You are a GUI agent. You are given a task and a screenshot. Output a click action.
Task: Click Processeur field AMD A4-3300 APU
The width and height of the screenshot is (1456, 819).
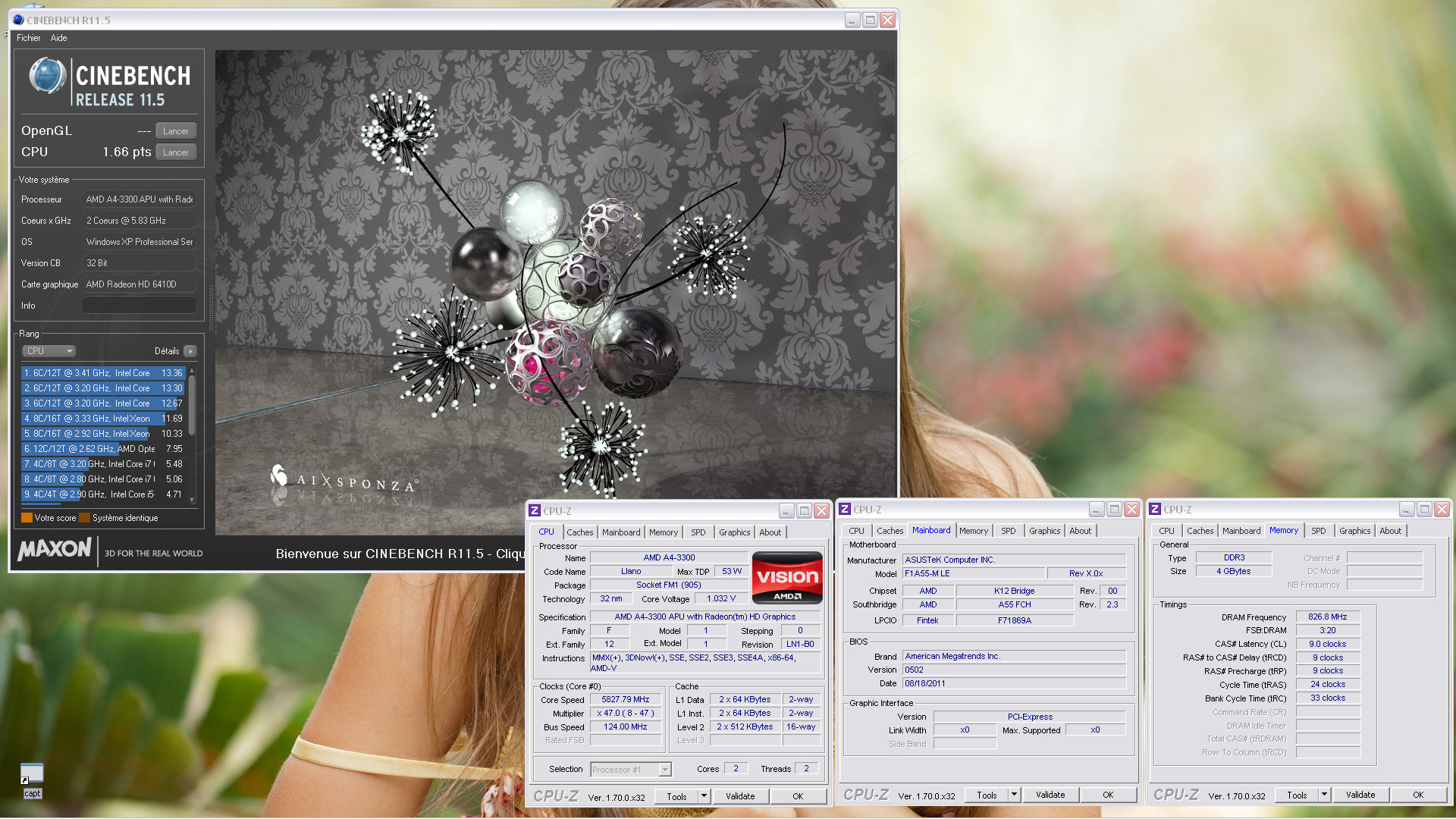(x=140, y=199)
